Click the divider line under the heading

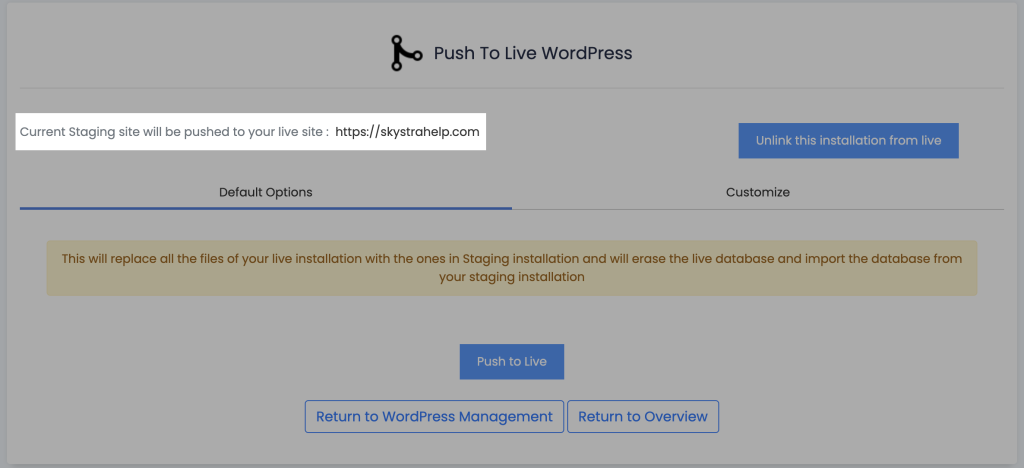tap(511, 88)
